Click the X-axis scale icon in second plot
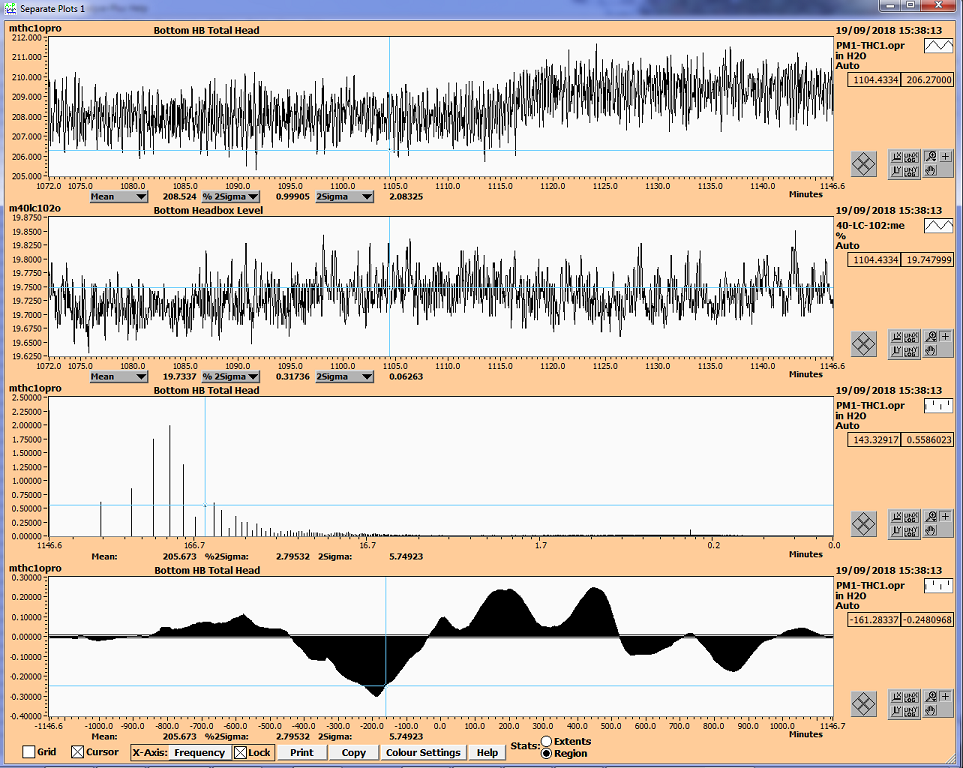963x768 pixels. 897,337
